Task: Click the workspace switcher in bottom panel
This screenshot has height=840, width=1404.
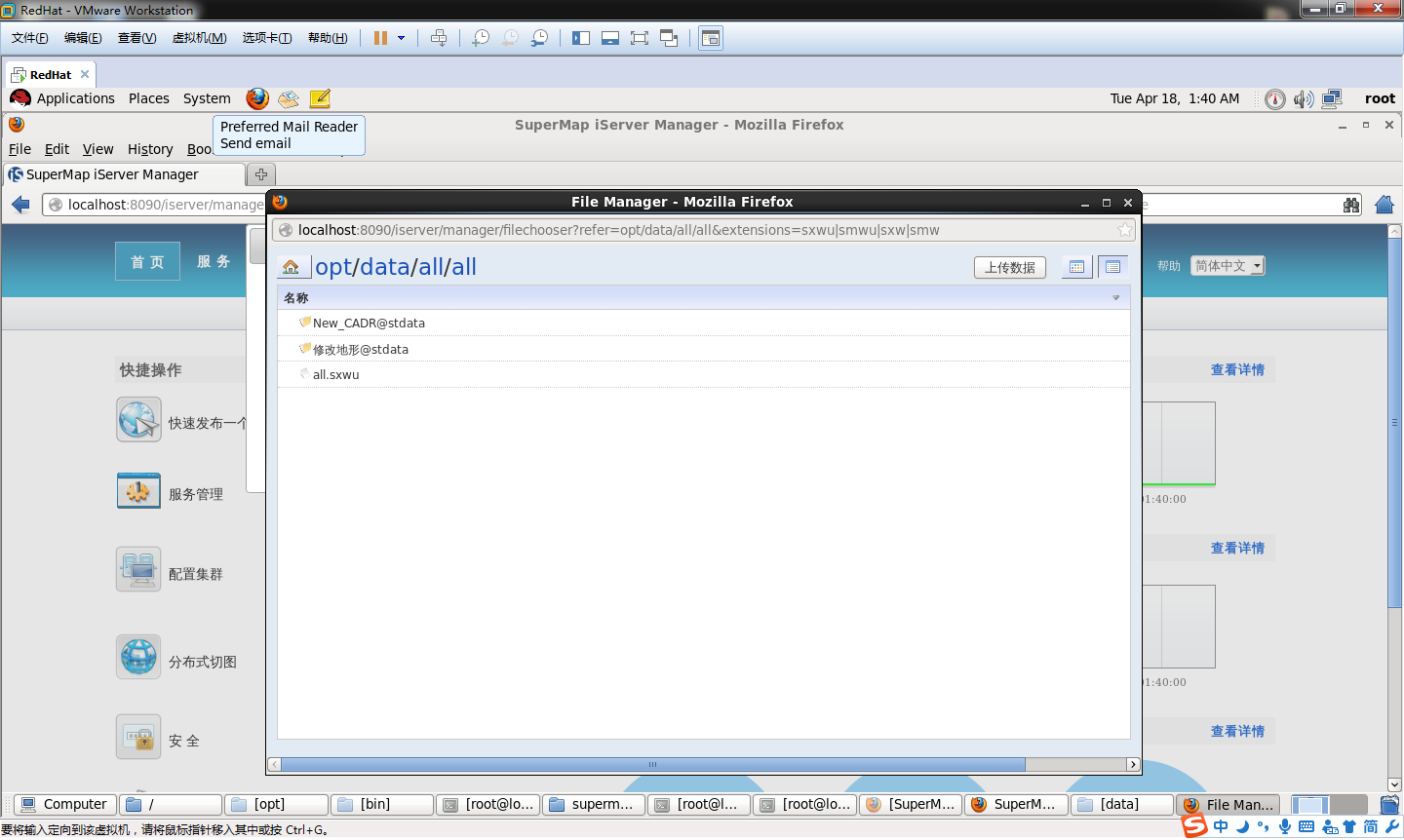Action: point(1329,804)
